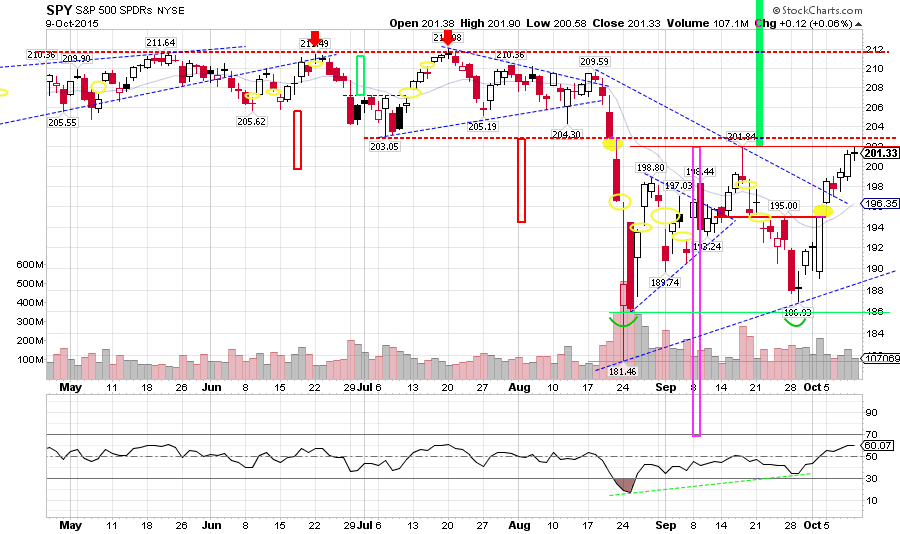Click Oct 5 label under RSI panel

[816, 525]
